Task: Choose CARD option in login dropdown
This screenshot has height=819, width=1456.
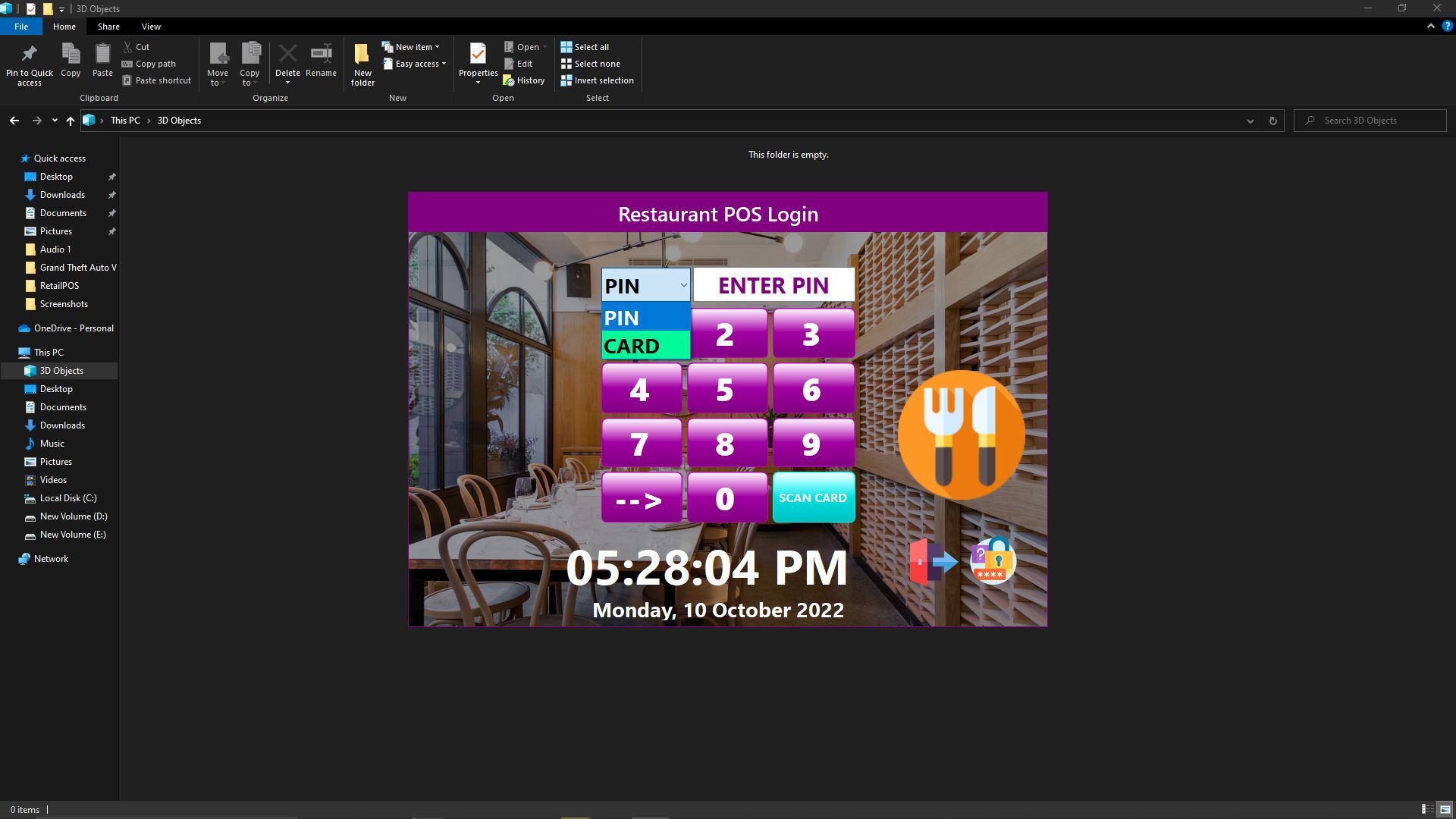Action: 645,346
